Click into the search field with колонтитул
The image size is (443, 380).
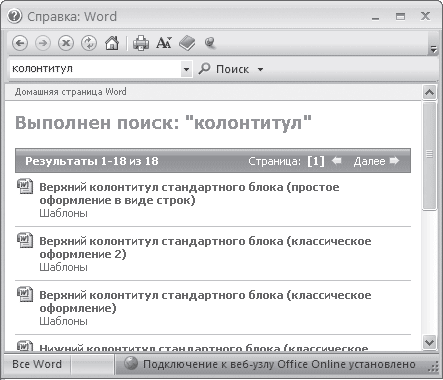[95, 69]
